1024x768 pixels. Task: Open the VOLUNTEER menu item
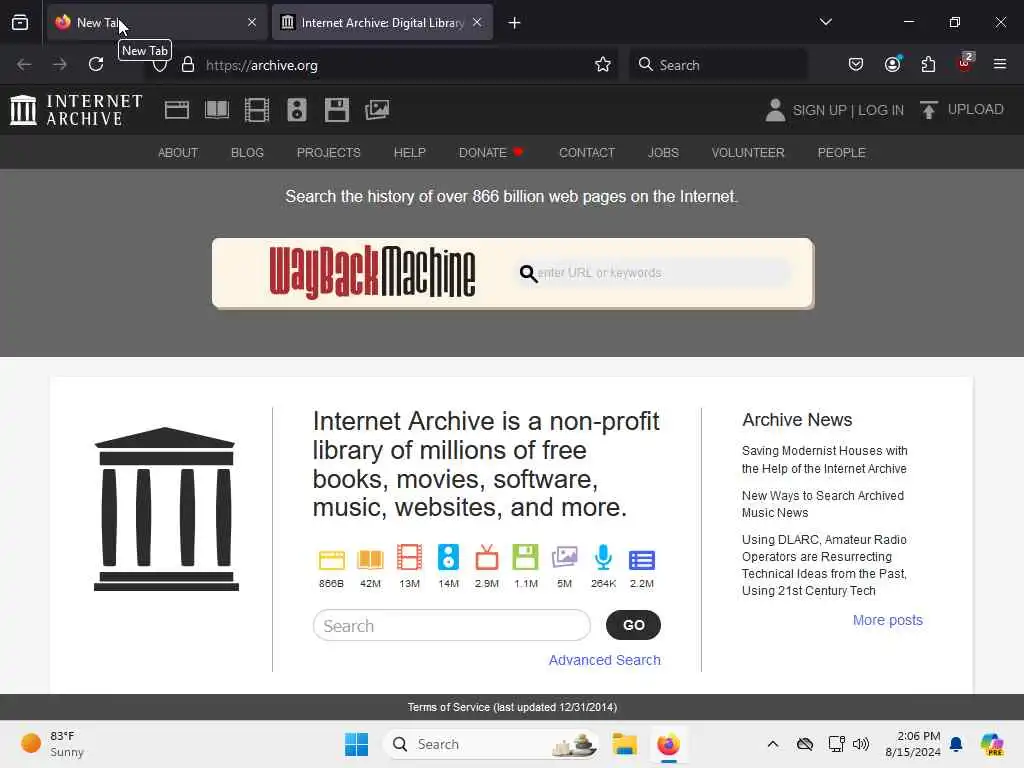(748, 153)
